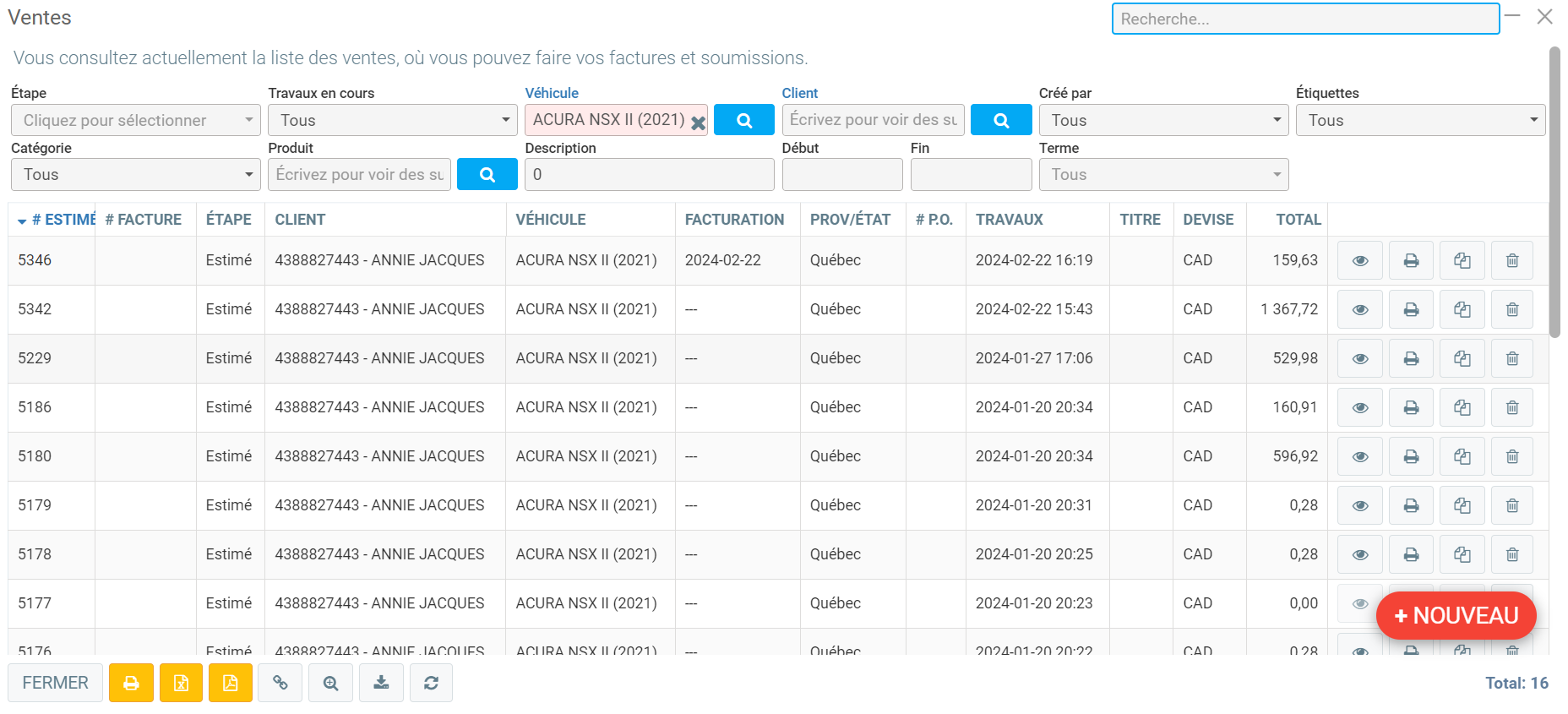Viewport: 1568px width, 714px height.
Task: Duplicate estimate 5342 with copy icon
Action: pyautogui.click(x=1462, y=309)
